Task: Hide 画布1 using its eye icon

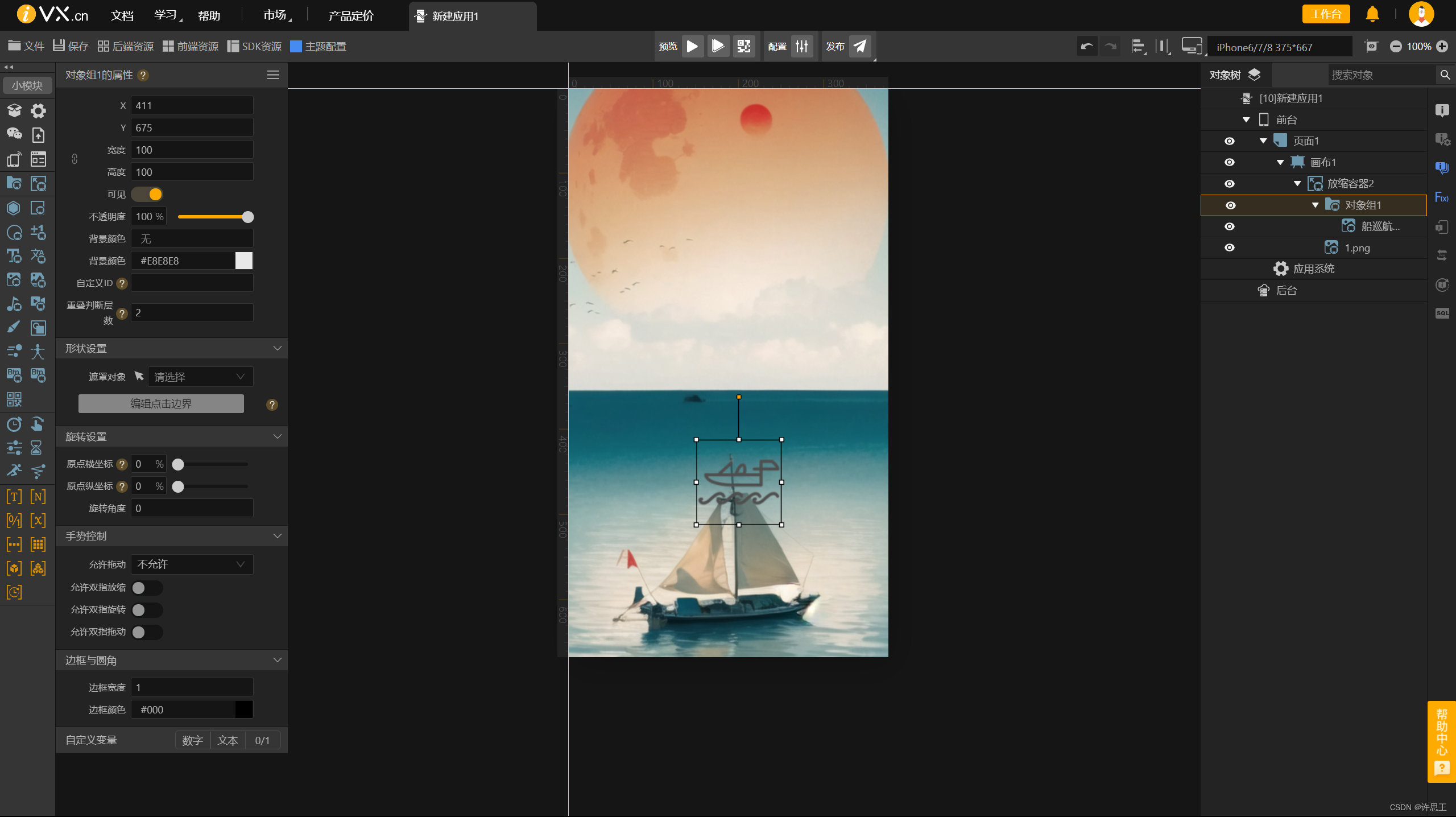Action: coord(1230,162)
